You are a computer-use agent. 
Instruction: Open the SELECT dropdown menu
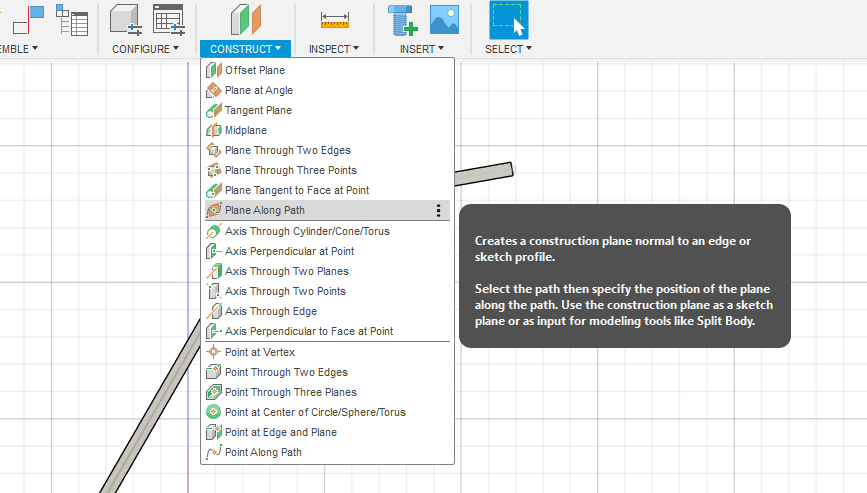508,49
